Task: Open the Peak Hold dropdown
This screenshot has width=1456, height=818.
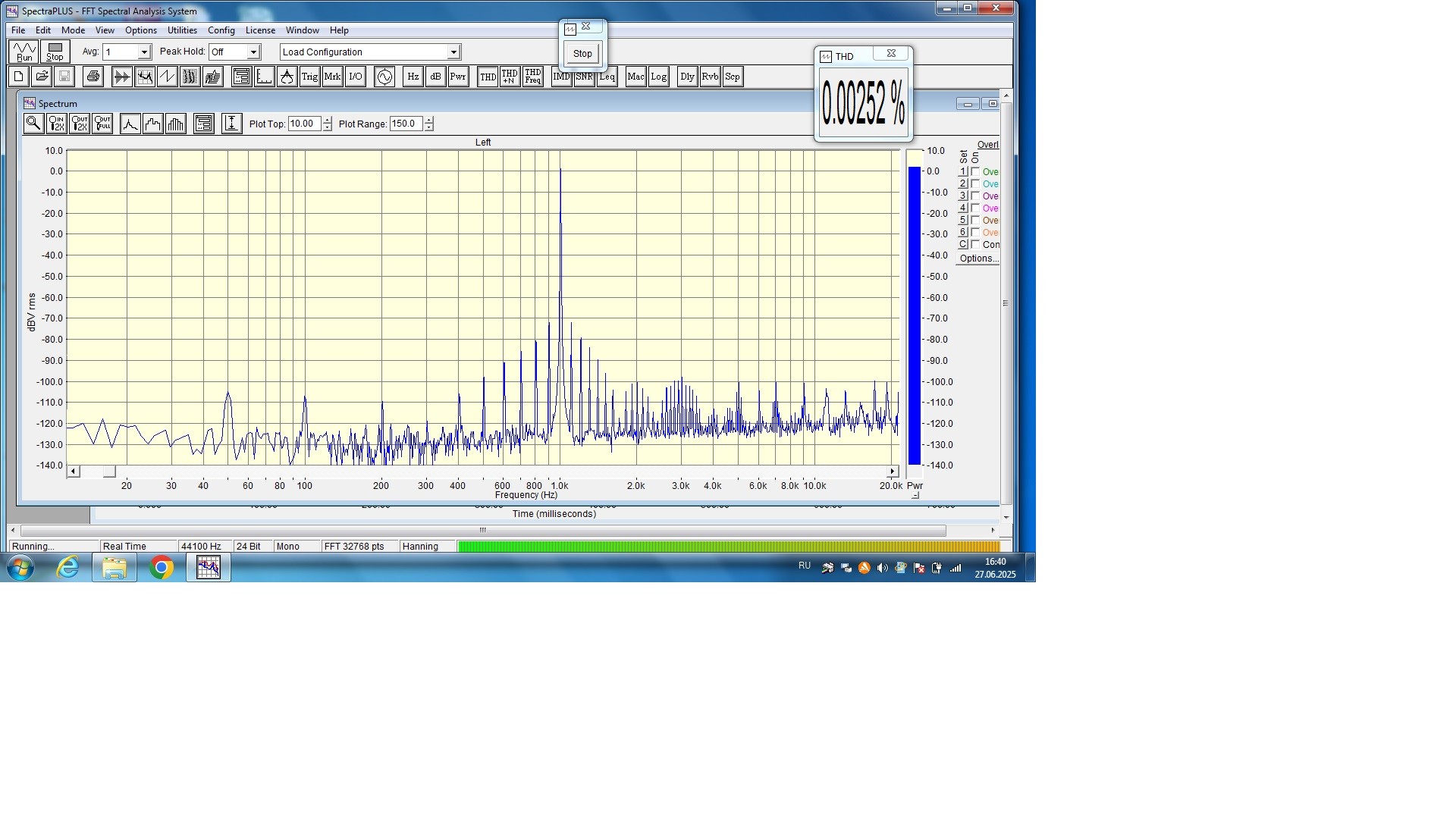Action: click(253, 52)
